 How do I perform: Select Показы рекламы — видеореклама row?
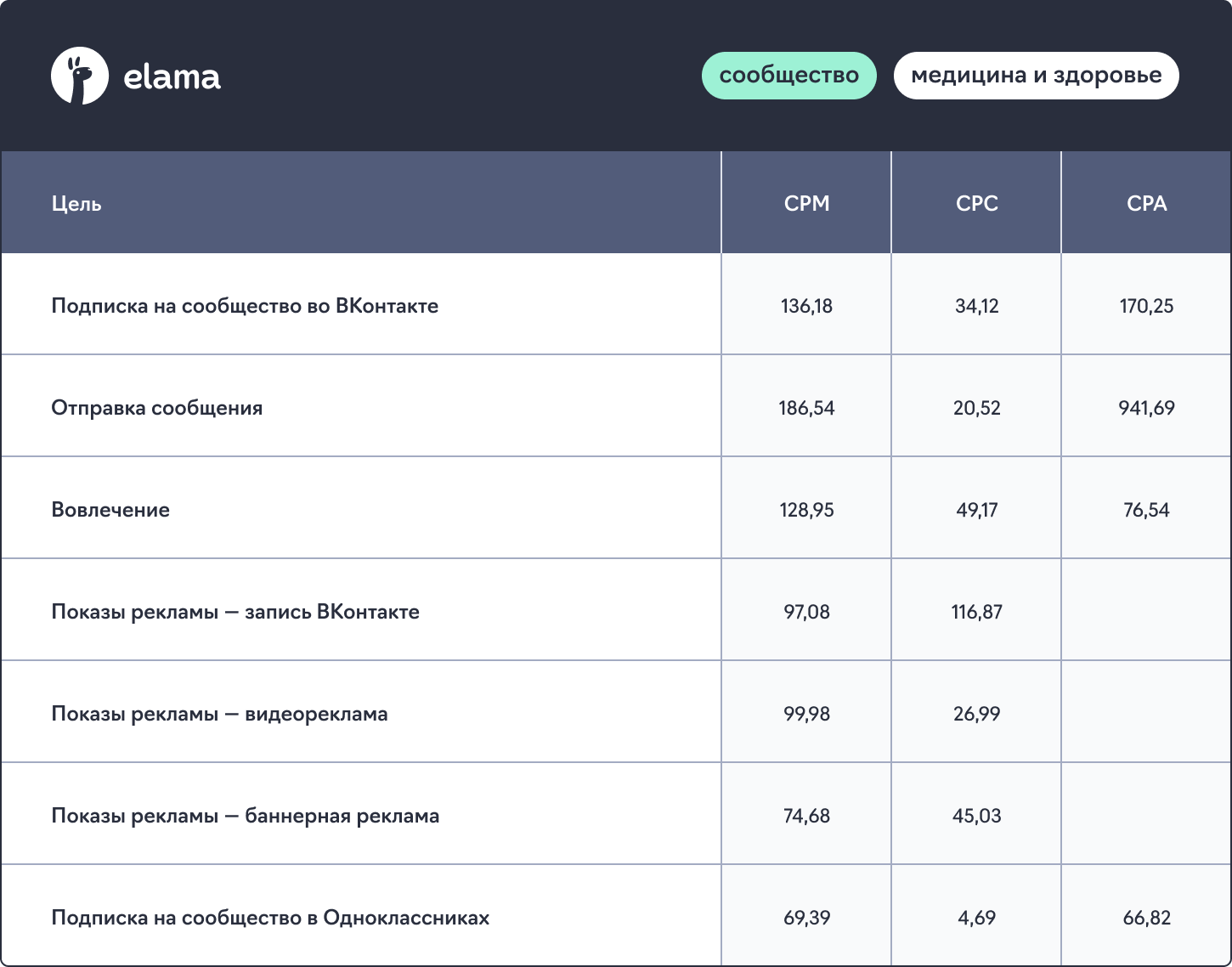616,712
